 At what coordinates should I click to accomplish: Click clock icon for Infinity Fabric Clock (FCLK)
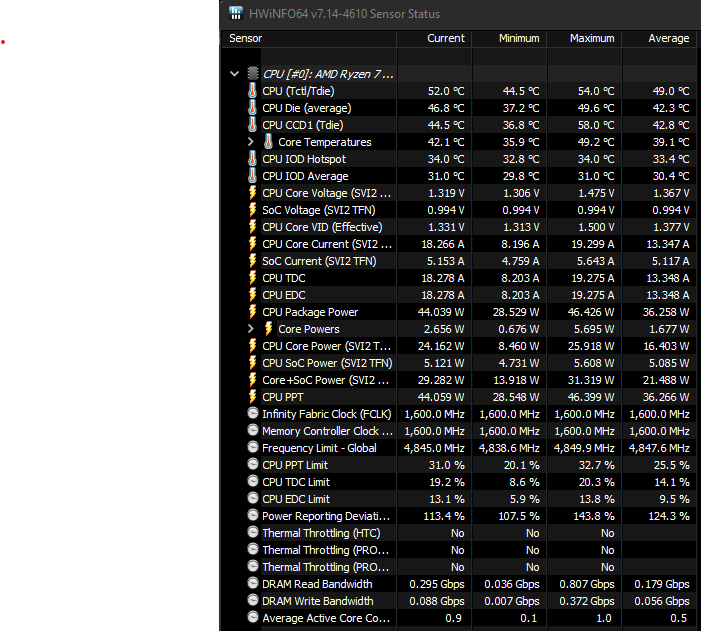tap(253, 413)
